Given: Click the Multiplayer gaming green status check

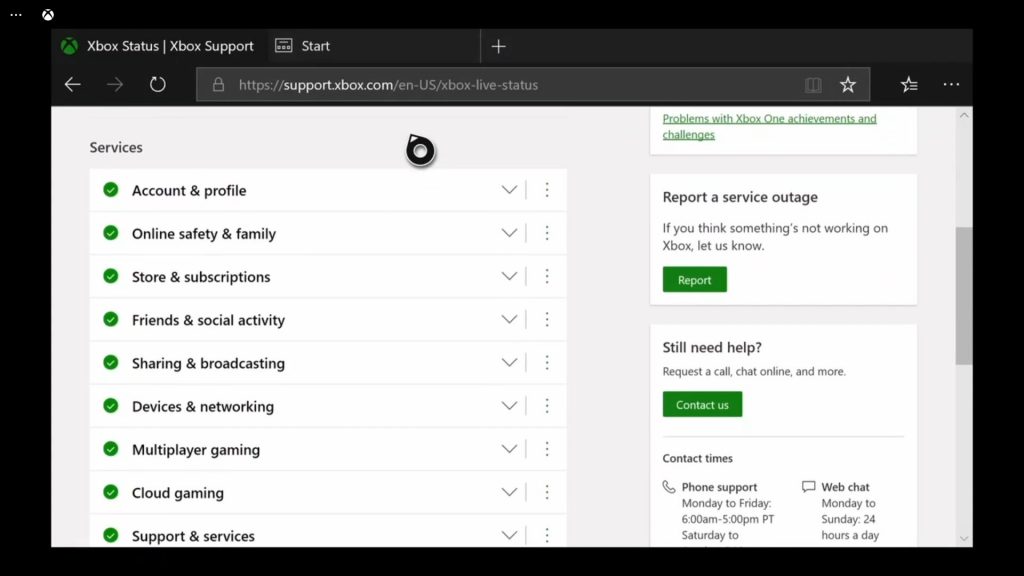Looking at the screenshot, I should 111,449.
